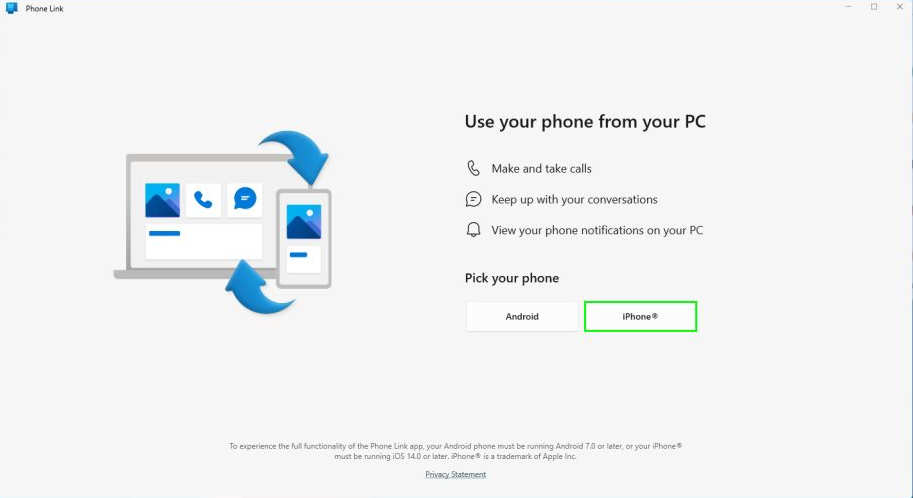Click the blue message tile on the laptop illustration
Image resolution: width=913 pixels, height=498 pixels.
coord(245,200)
